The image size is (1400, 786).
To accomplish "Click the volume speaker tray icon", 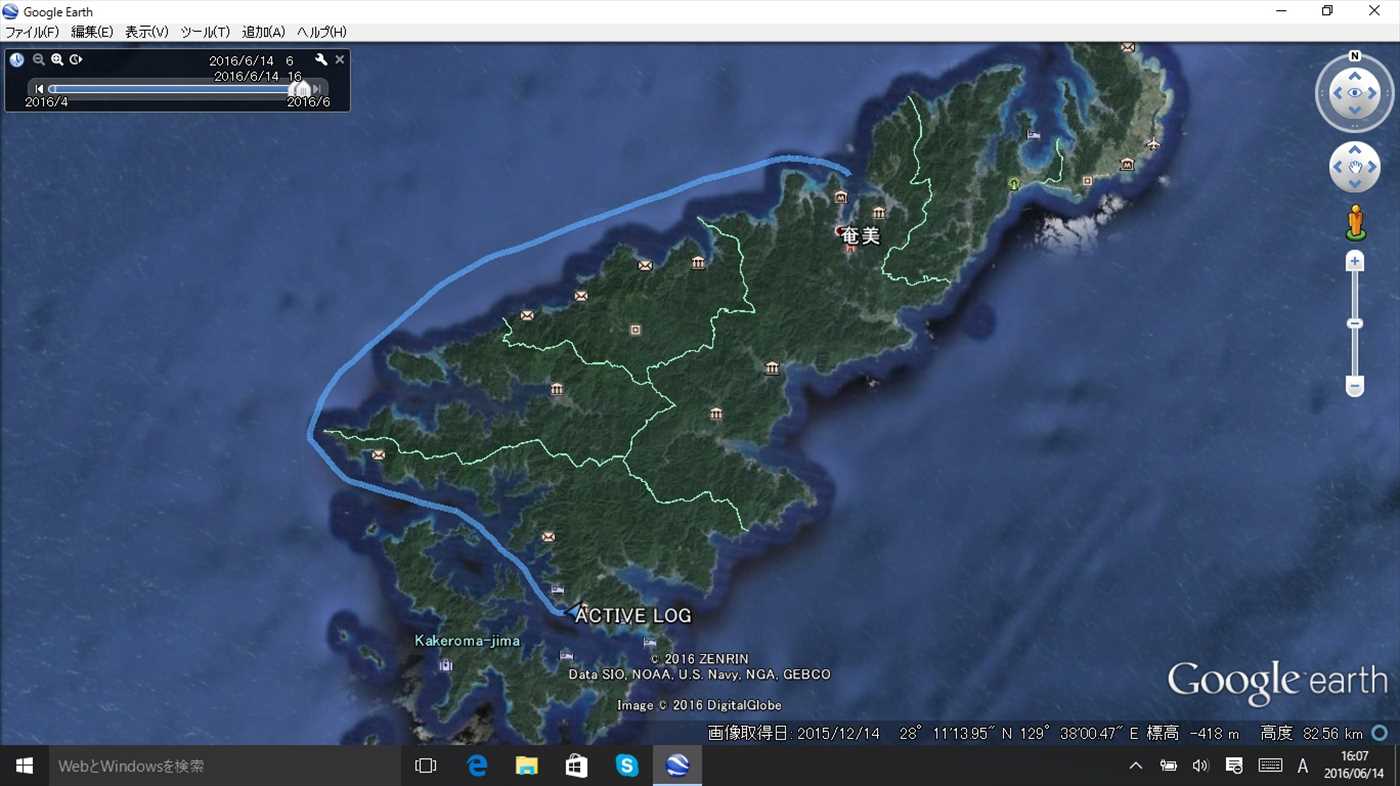I will [x=1201, y=766].
